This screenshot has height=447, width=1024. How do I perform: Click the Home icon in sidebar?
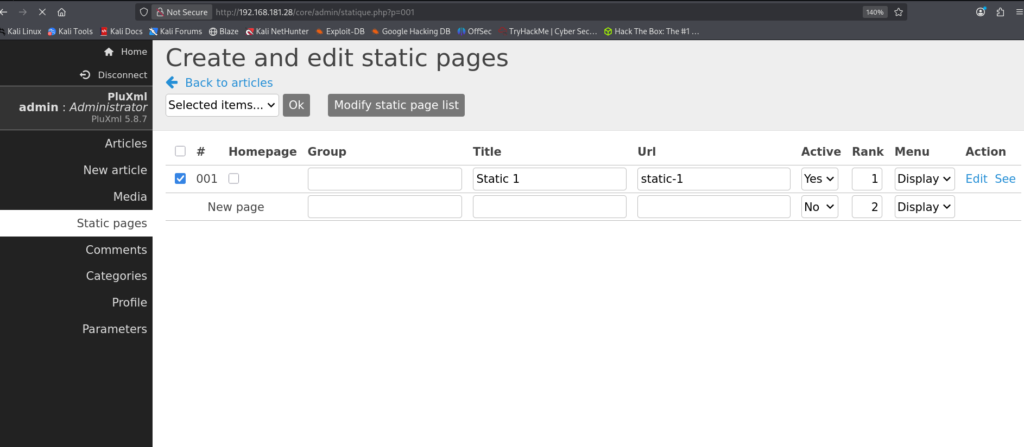click(x=109, y=51)
